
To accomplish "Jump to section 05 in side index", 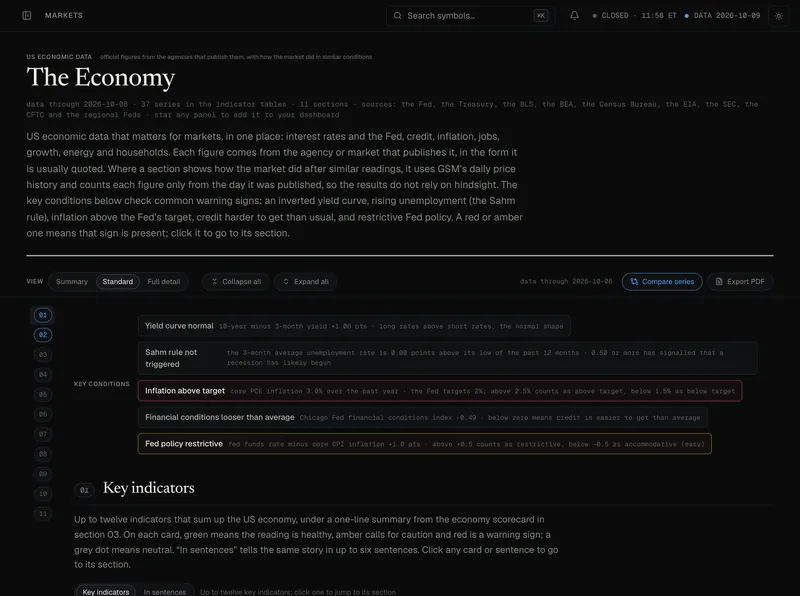I will point(43,394).
